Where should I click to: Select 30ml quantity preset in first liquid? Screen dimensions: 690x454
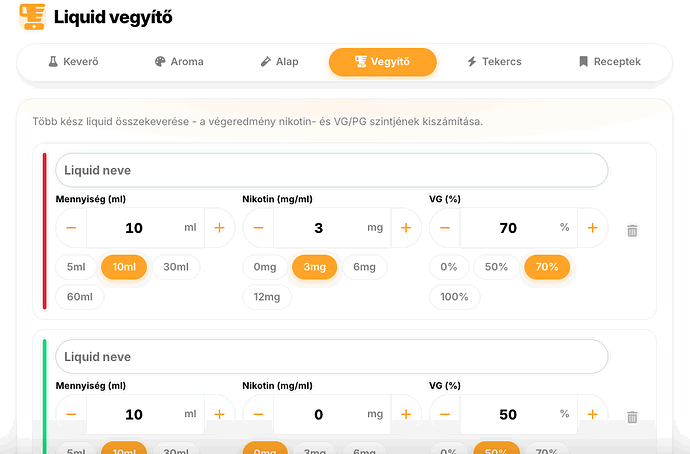point(176,267)
